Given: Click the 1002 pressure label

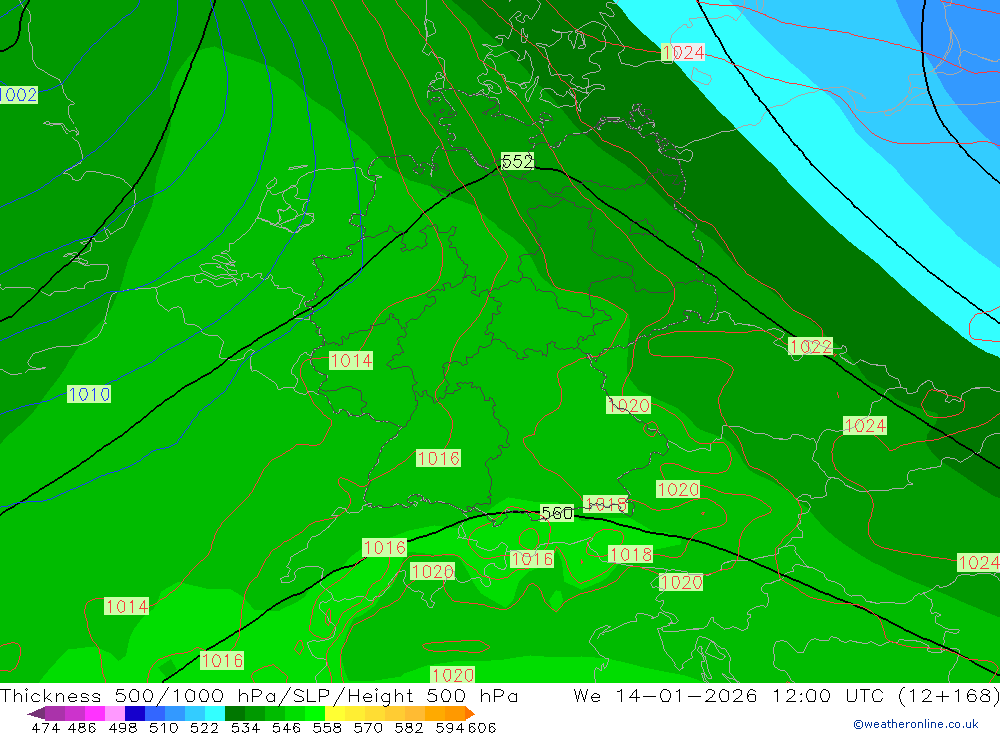Looking at the screenshot, I should (18, 95).
